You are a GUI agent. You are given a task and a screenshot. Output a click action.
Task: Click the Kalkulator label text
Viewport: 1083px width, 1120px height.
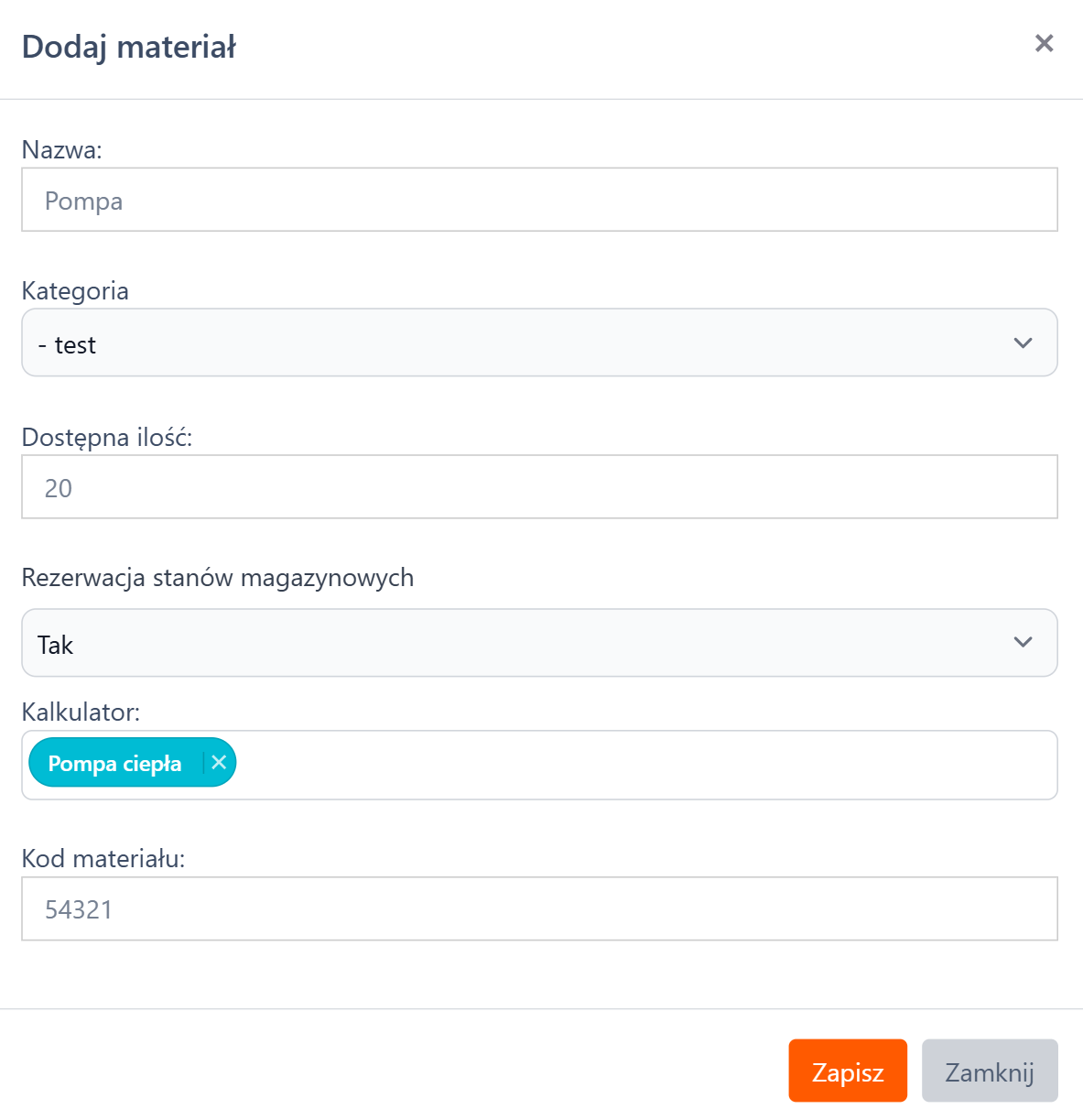tap(81, 712)
